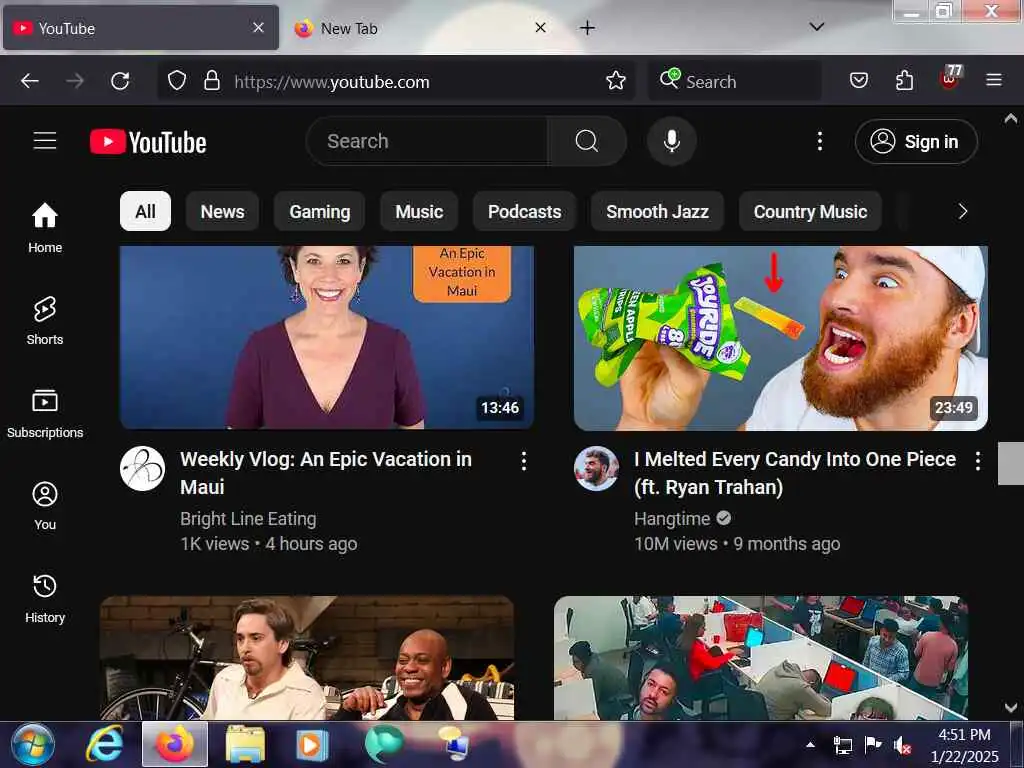Open Shorts in the sidebar
Image resolution: width=1024 pixels, height=768 pixels.
click(45, 320)
